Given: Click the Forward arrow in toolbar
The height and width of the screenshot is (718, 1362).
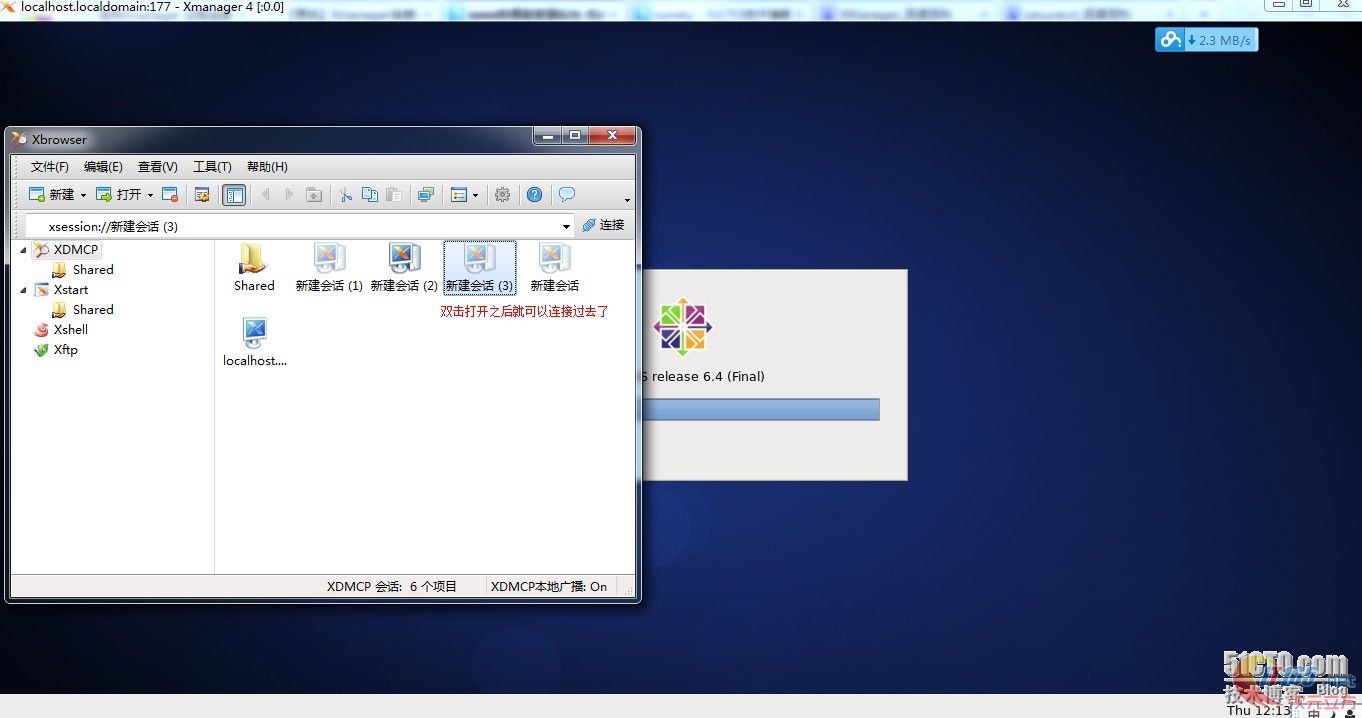Looking at the screenshot, I should click(289, 195).
